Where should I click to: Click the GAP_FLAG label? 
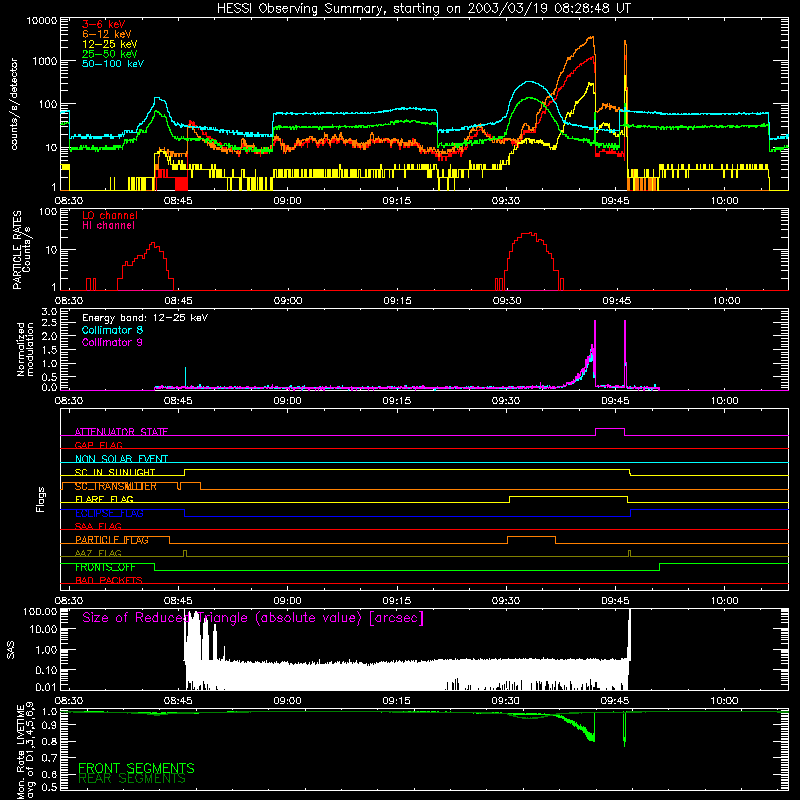pyautogui.click(x=98, y=445)
